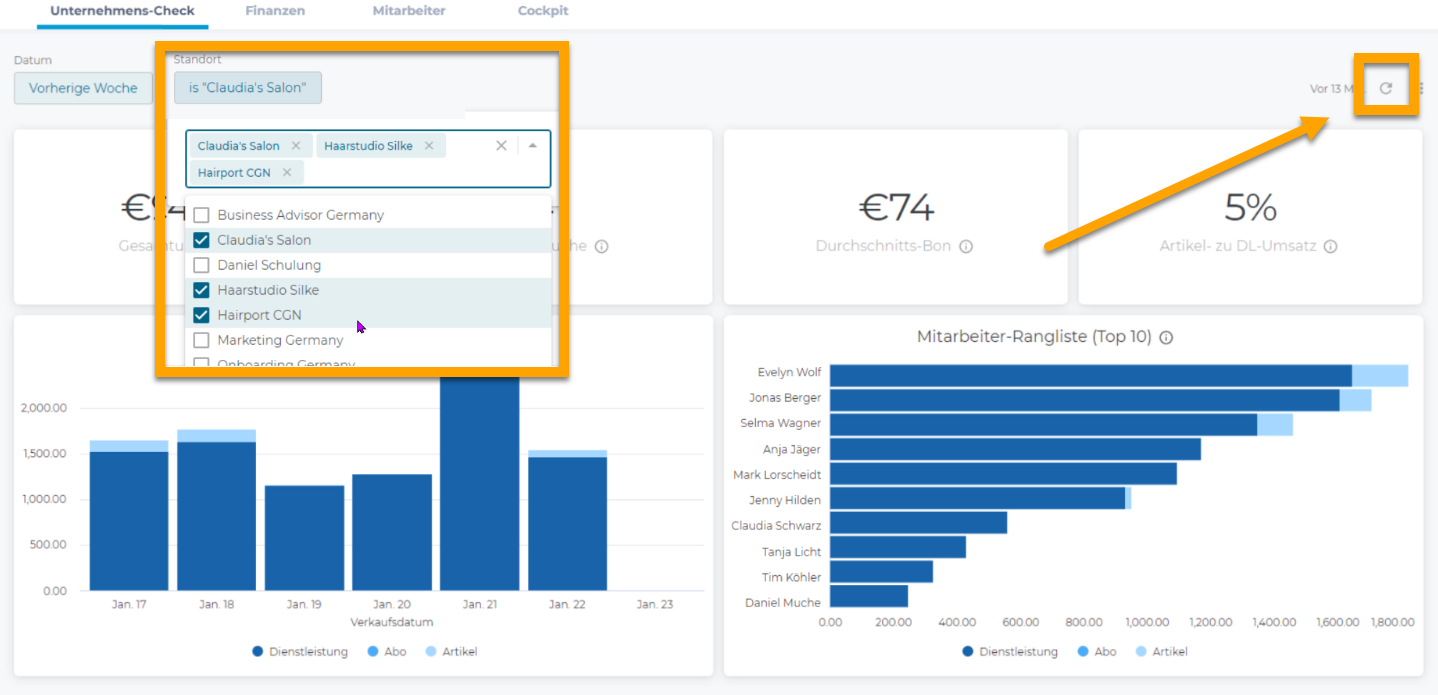The height and width of the screenshot is (695, 1438).
Task: Show info for Mitarbeiter-Rangliste chart
Action: click(1166, 338)
